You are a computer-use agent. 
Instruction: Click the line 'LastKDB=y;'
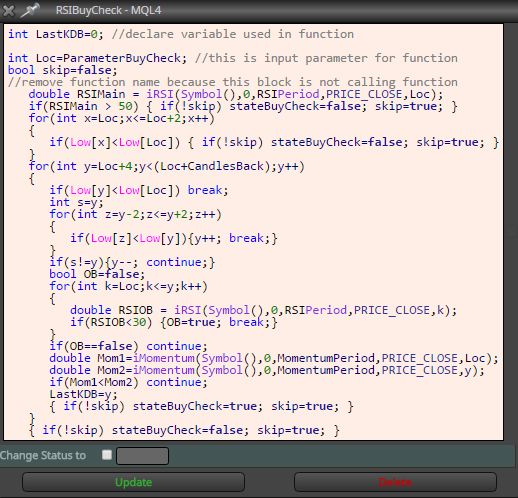83,394
